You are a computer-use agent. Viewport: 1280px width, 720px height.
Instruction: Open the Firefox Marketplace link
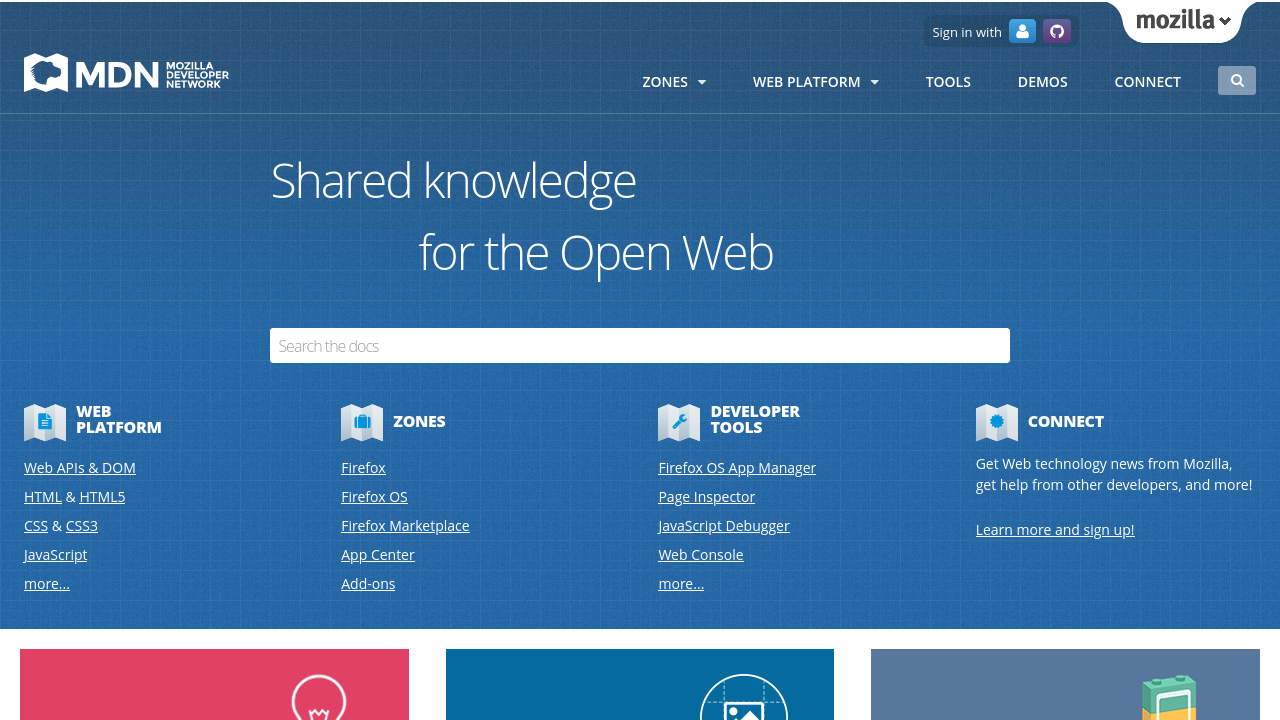(x=405, y=526)
